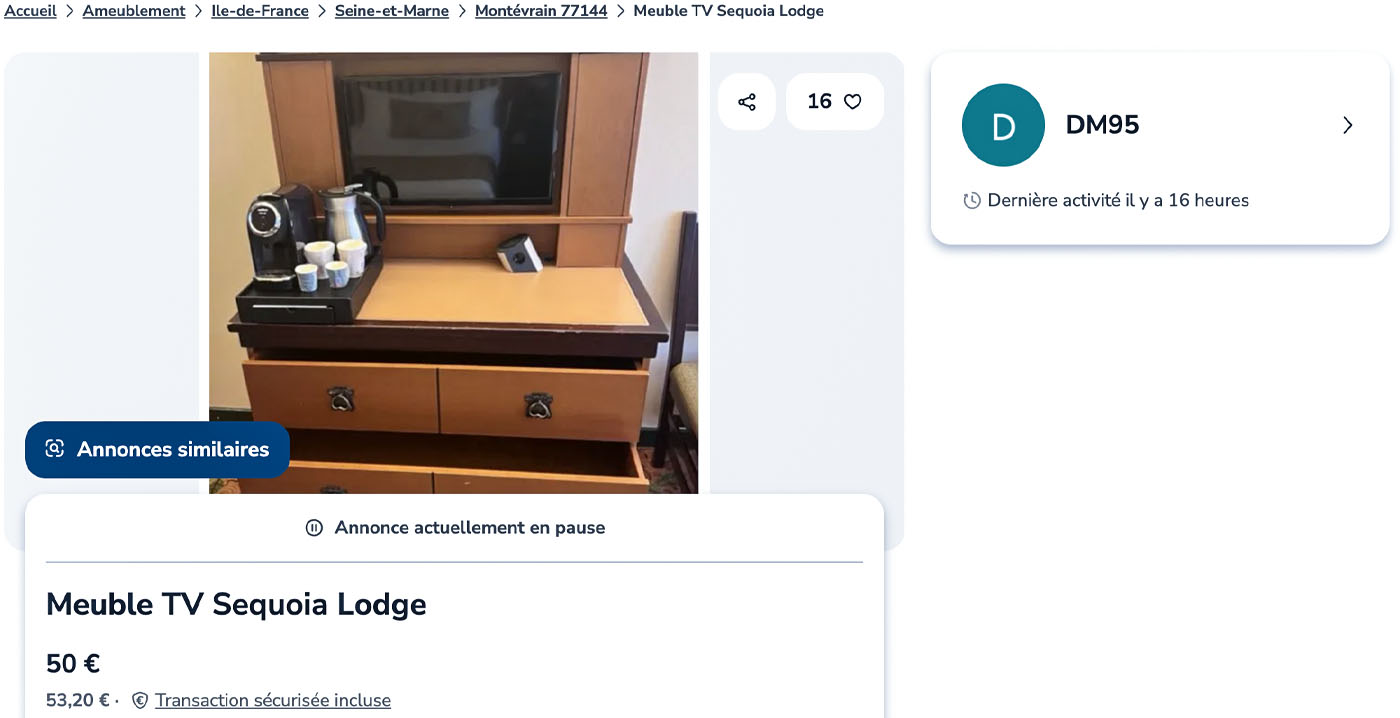The image size is (1400, 718).
Task: Add listing to favorites with heart icon
Action: (852, 102)
